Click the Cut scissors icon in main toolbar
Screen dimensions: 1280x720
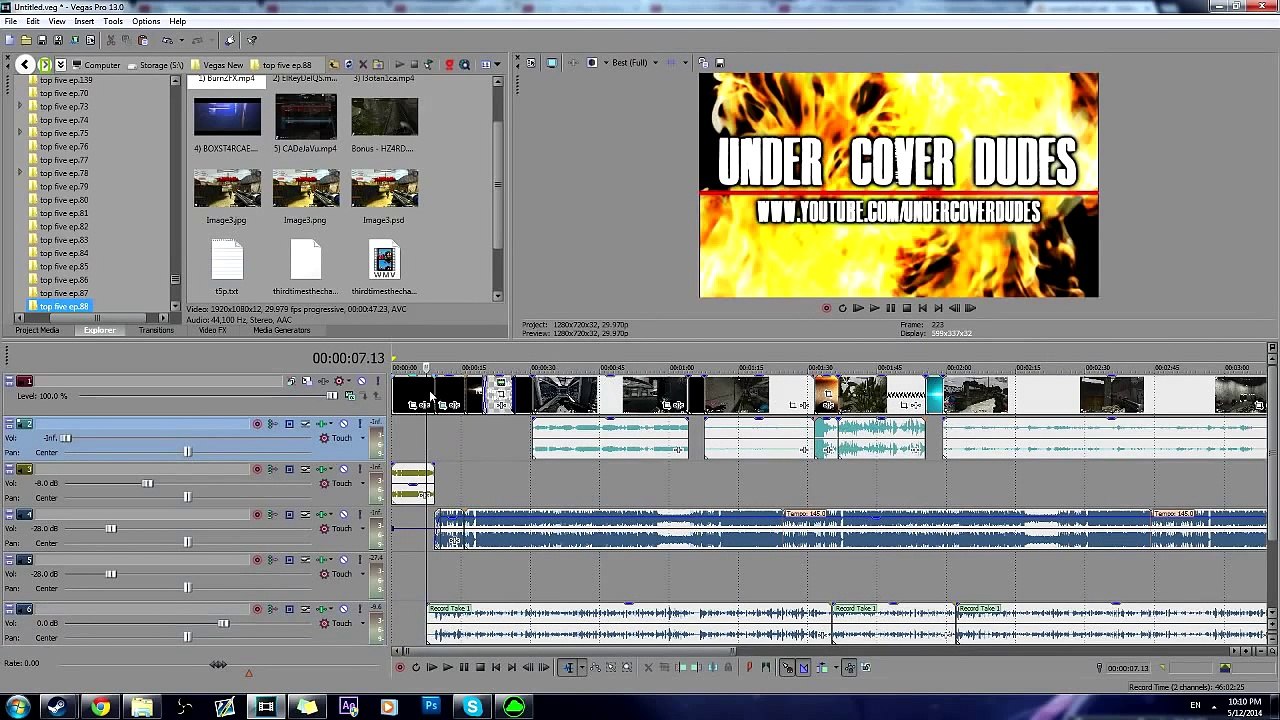click(x=110, y=40)
